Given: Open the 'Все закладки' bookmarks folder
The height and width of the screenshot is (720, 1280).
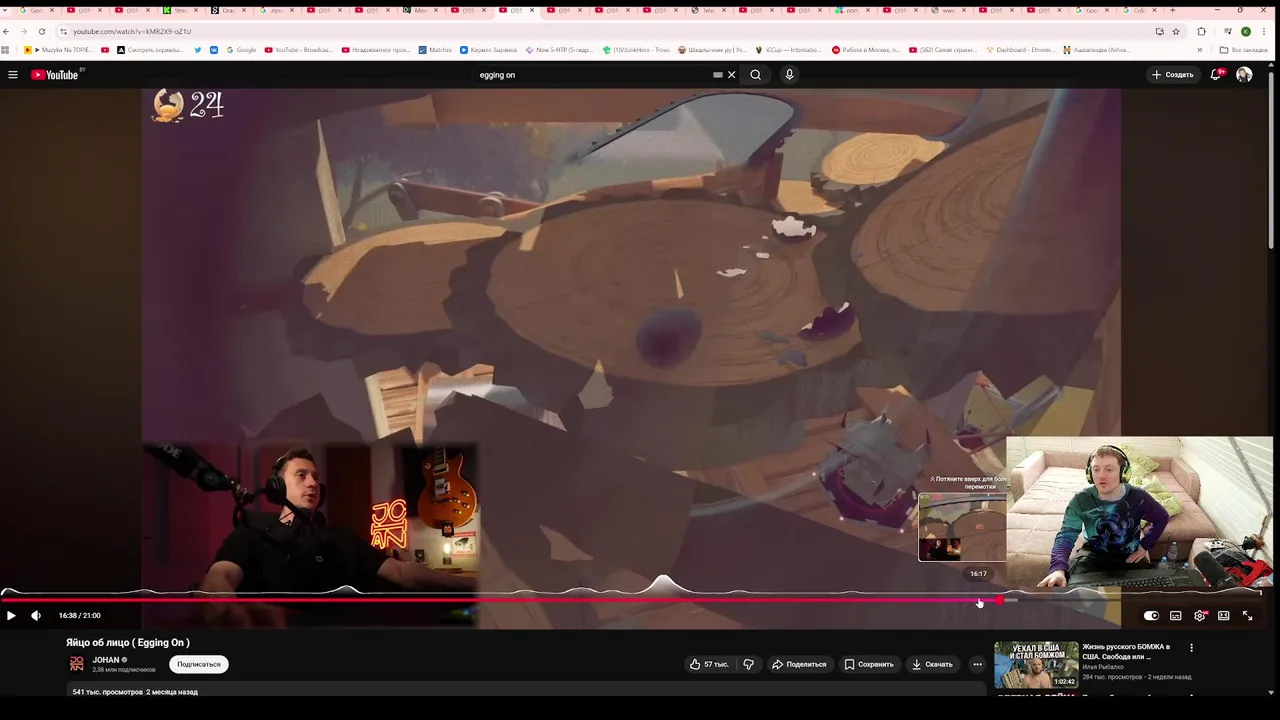Looking at the screenshot, I should click(x=1243, y=50).
